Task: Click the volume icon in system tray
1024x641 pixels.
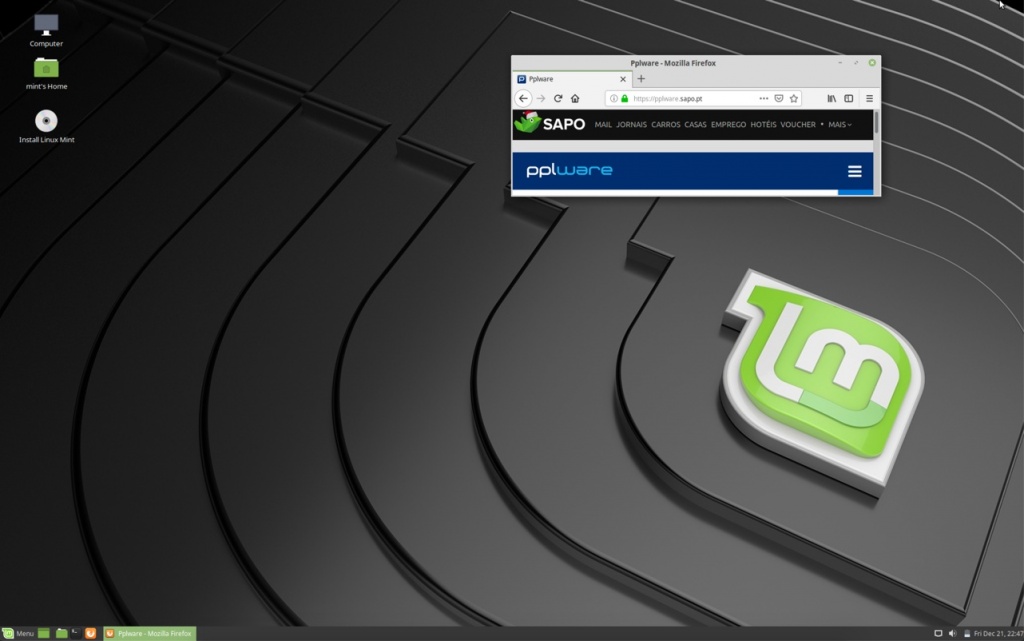Action: [x=952, y=633]
